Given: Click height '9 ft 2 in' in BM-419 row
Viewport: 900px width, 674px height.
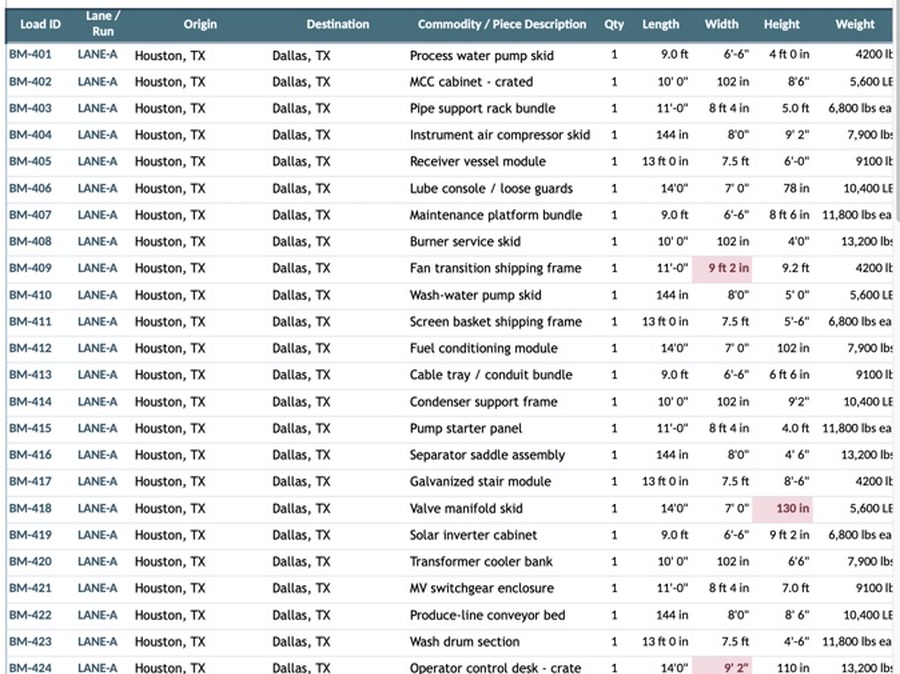Looking at the screenshot, I should click(x=789, y=535).
